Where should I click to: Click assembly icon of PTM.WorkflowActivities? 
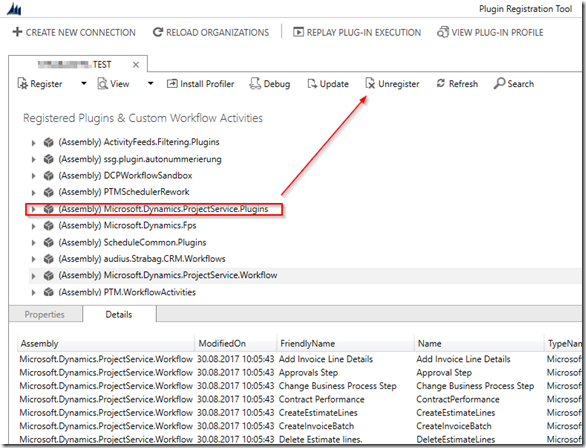49,292
